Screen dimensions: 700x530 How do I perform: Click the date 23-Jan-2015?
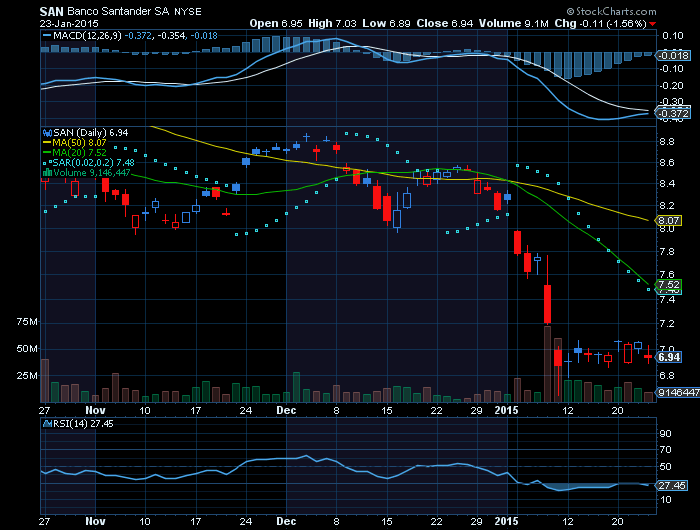69,24
